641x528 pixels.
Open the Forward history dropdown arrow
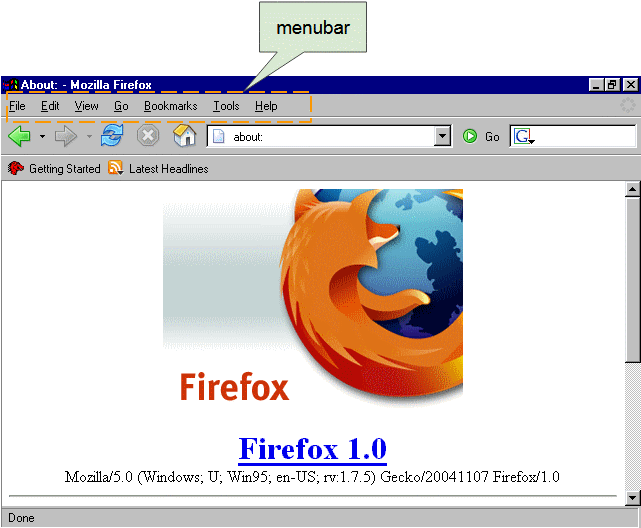89,136
